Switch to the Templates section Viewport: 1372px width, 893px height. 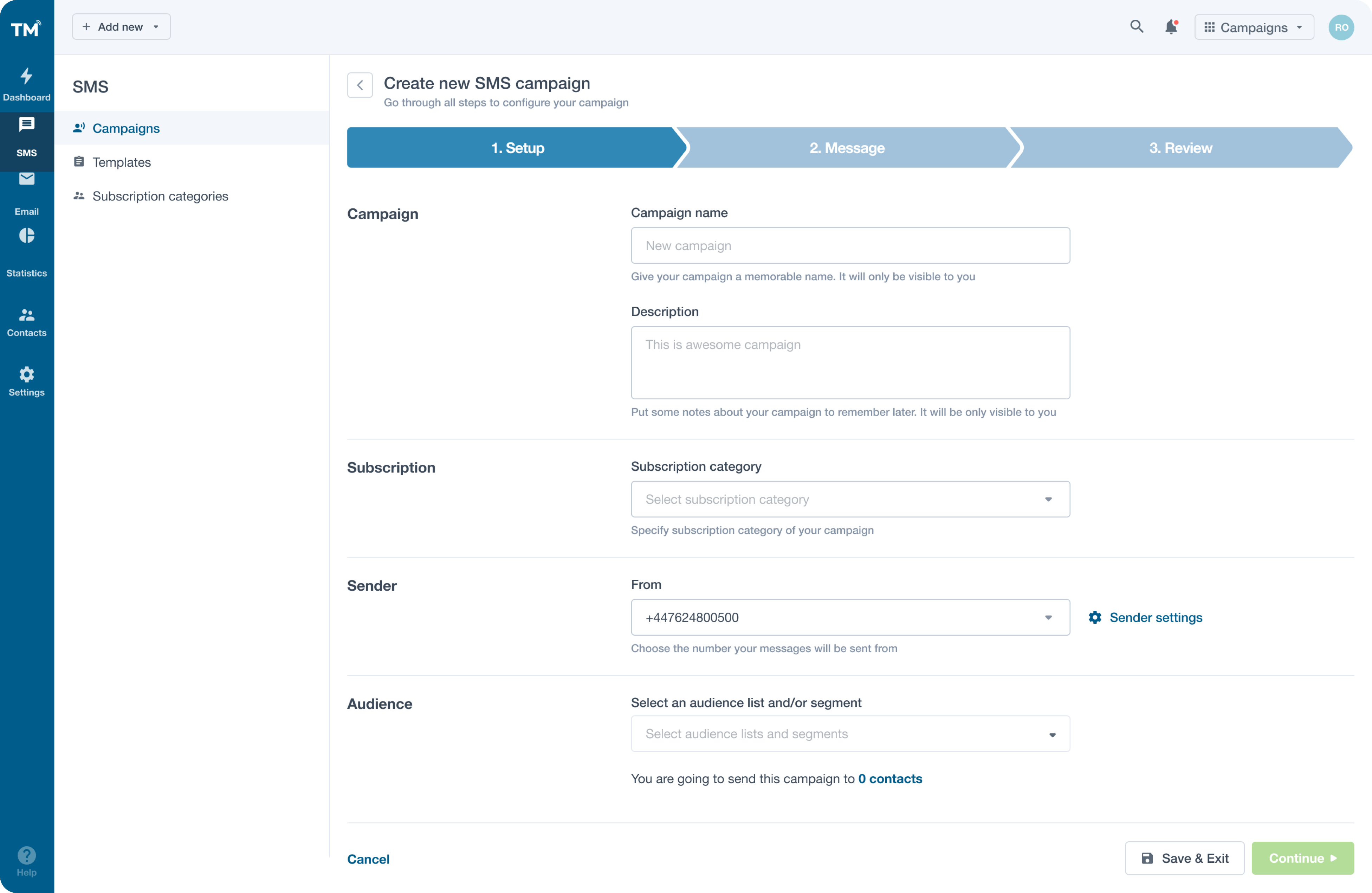122,162
